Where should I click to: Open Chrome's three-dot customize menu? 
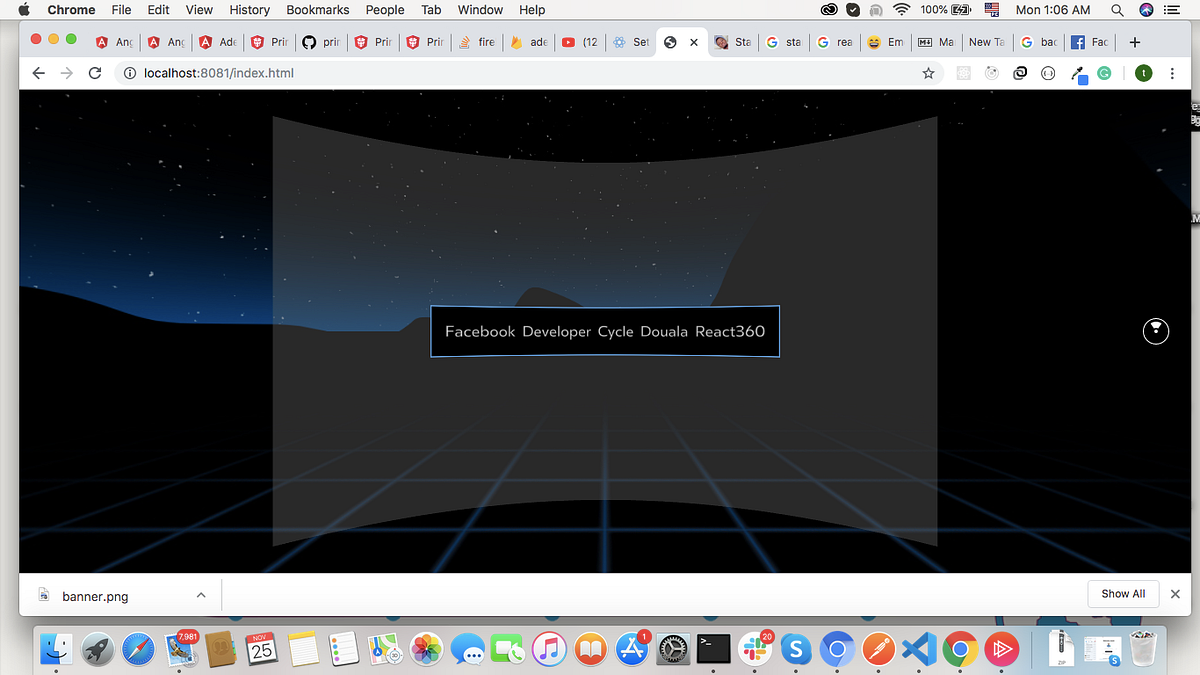pyautogui.click(x=1172, y=73)
